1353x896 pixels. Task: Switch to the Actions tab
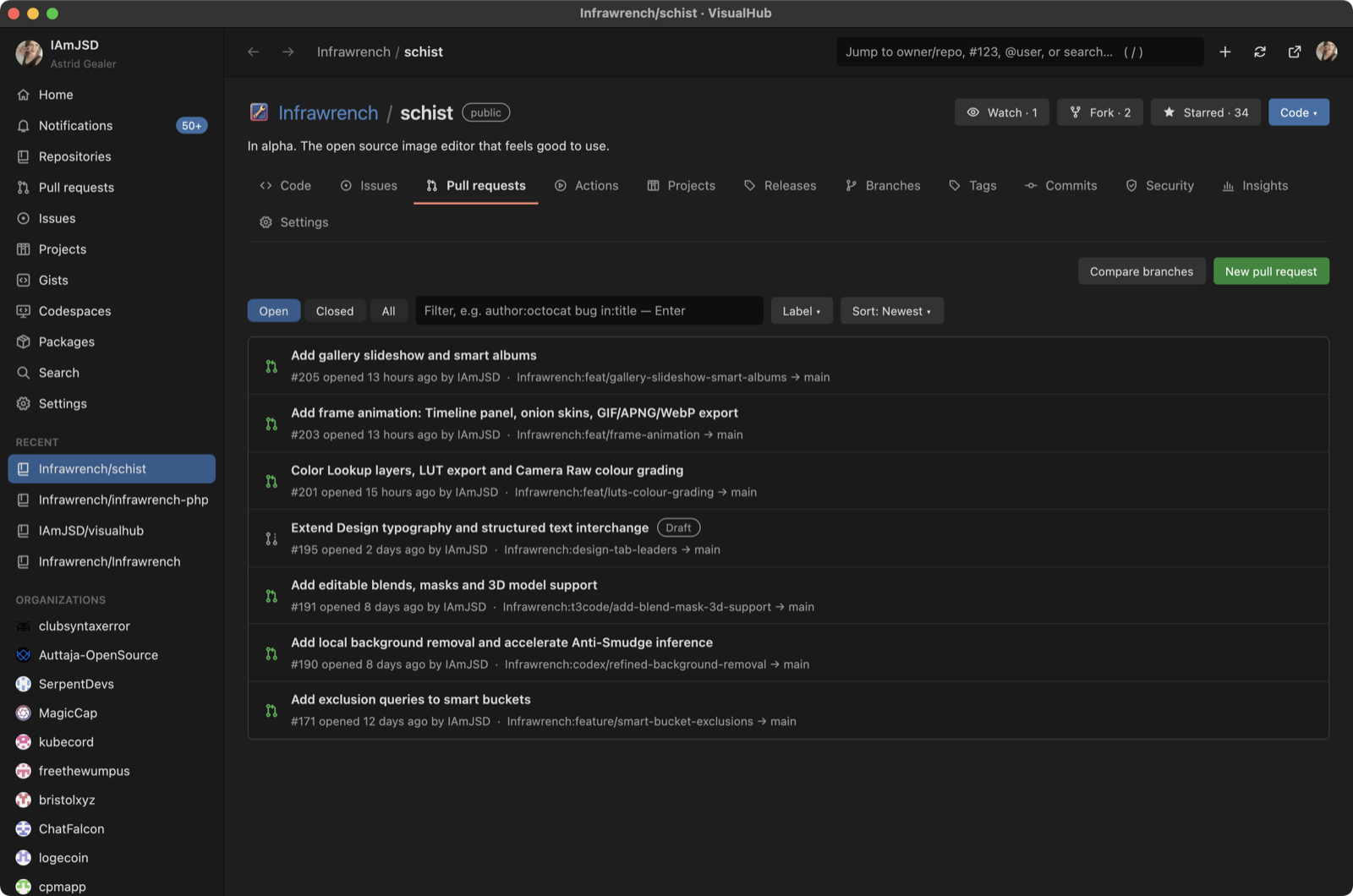587,186
